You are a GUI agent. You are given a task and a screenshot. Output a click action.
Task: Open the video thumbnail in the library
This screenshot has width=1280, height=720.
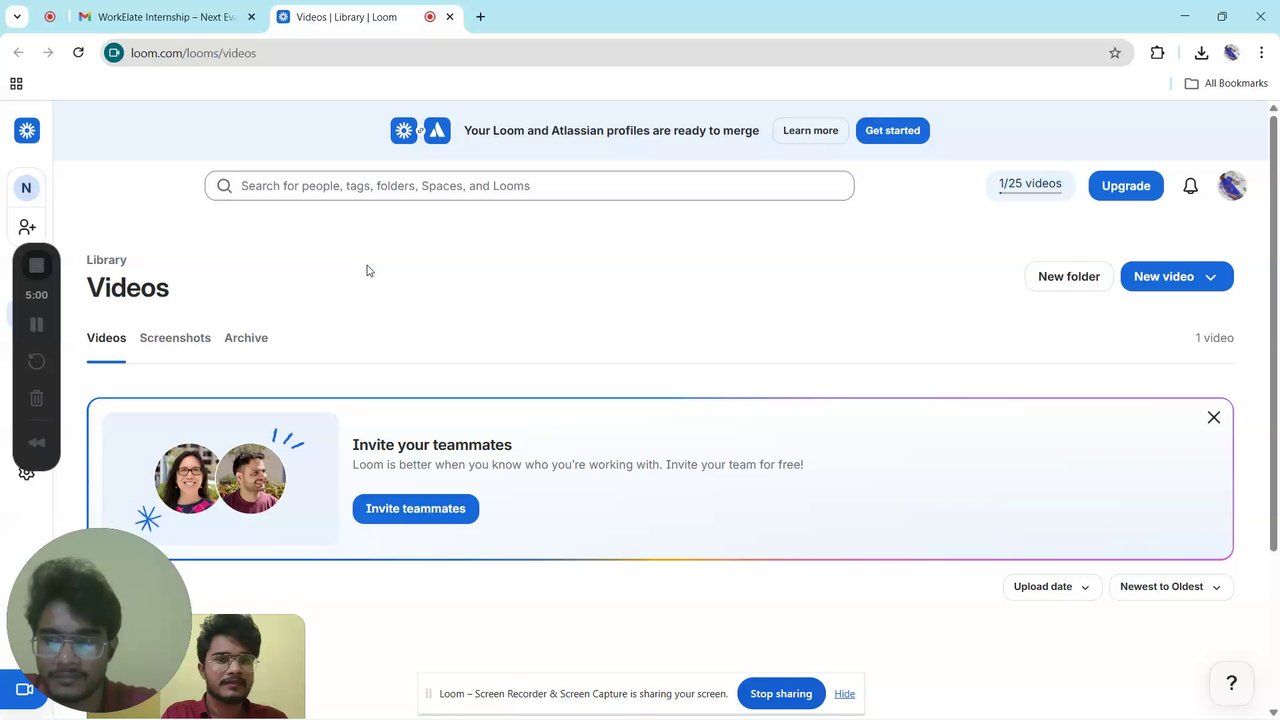196,666
